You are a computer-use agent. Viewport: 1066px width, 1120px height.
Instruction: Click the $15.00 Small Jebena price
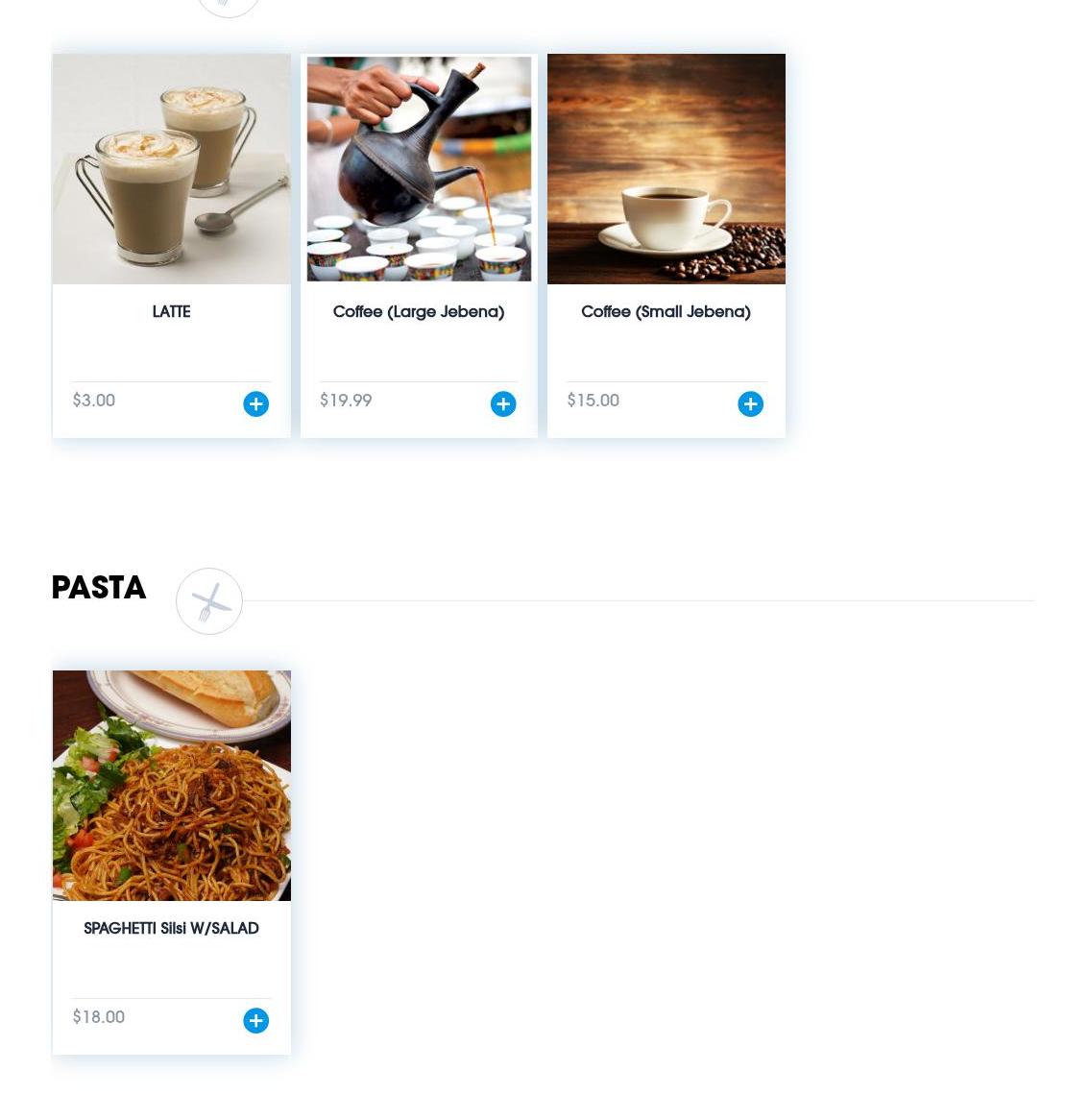point(594,400)
